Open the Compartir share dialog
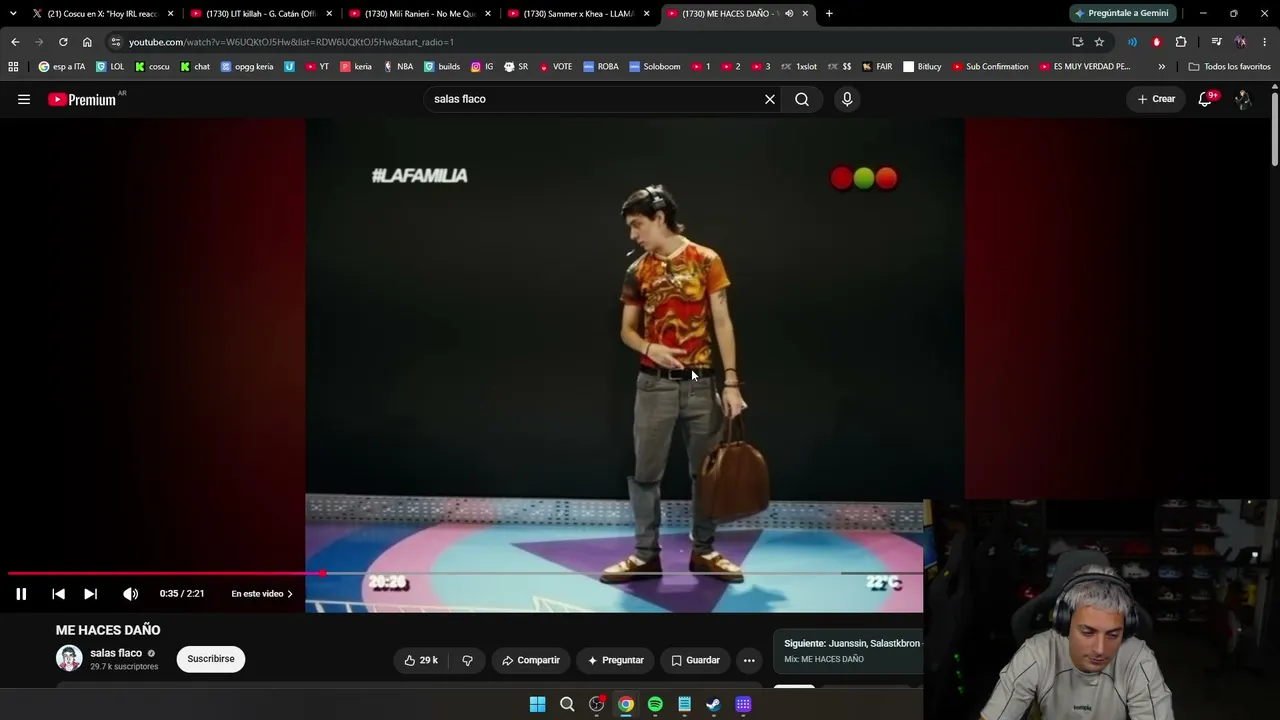This screenshot has height=720, width=1280. click(531, 660)
